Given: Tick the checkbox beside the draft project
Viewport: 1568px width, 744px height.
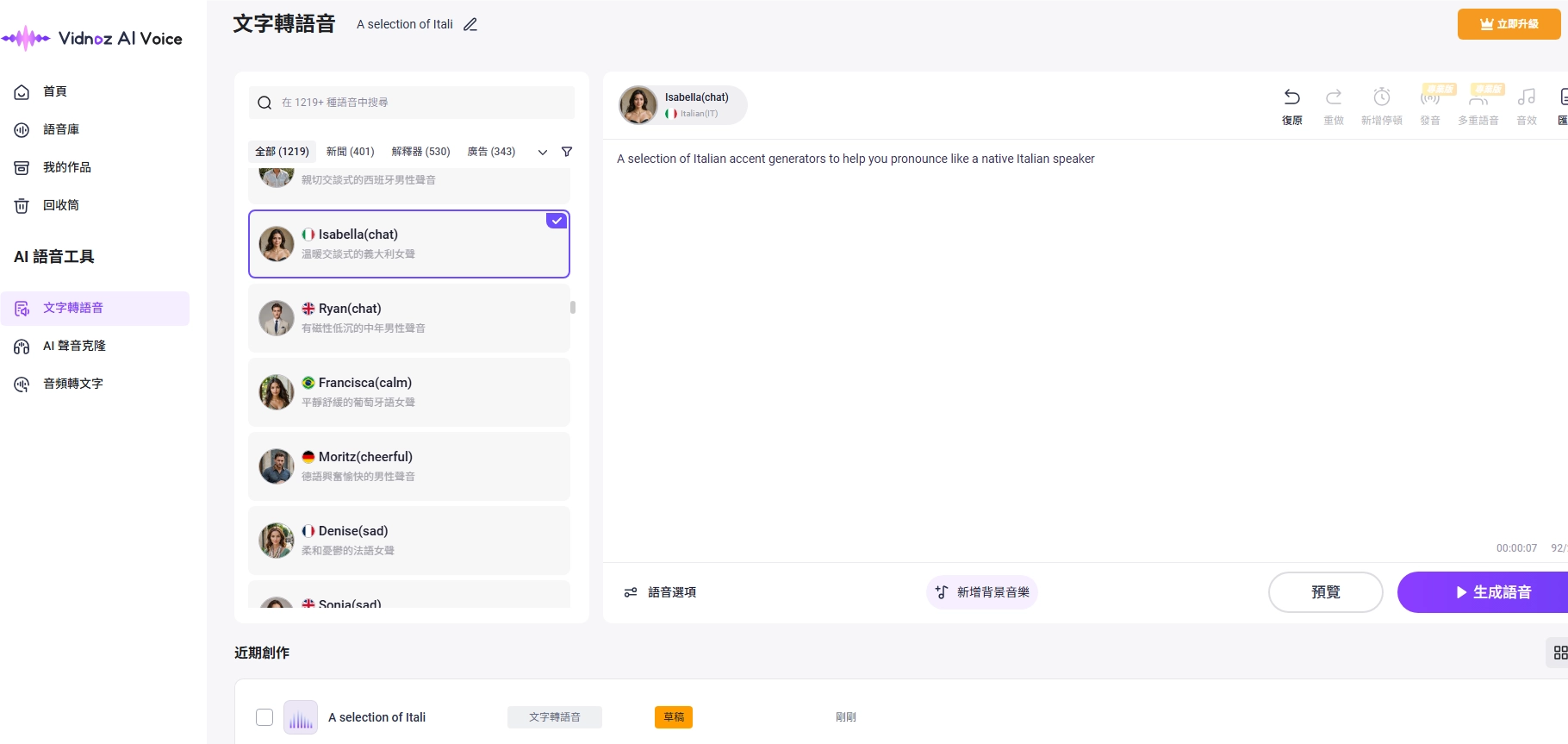Looking at the screenshot, I should [x=264, y=717].
